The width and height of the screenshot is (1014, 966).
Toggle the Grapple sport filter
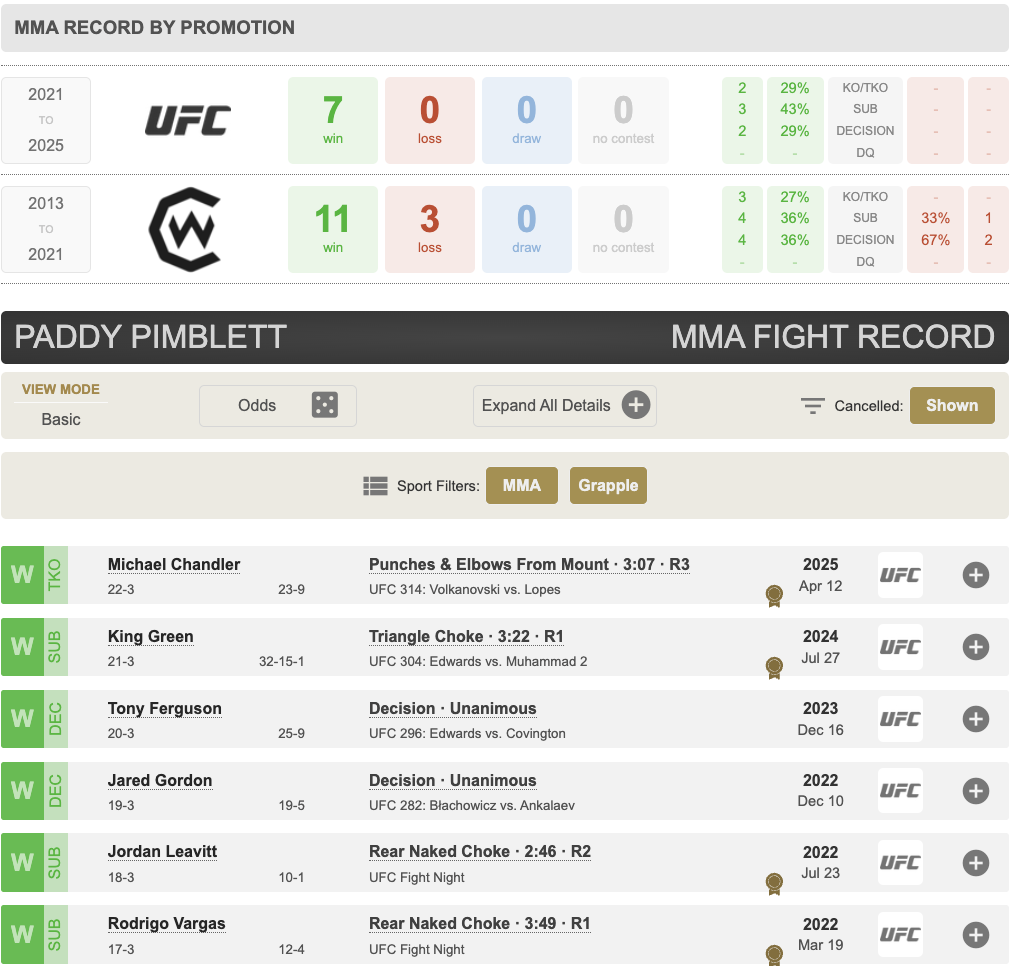608,486
